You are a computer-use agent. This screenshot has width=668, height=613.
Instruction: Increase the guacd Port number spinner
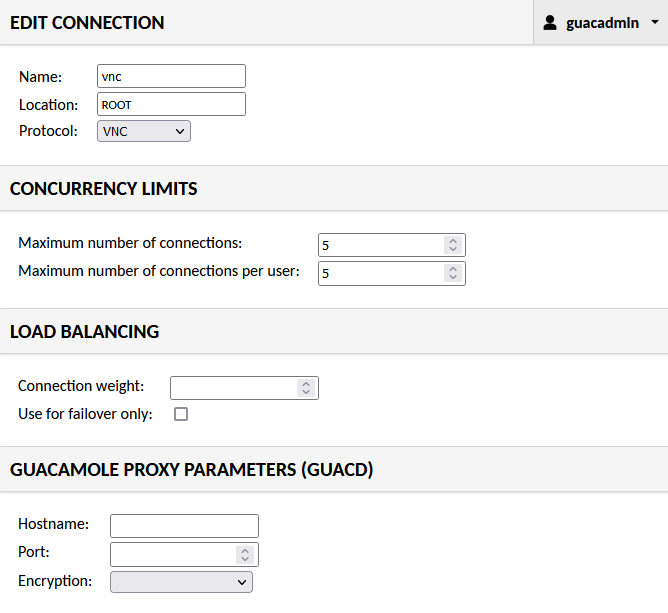(245, 550)
